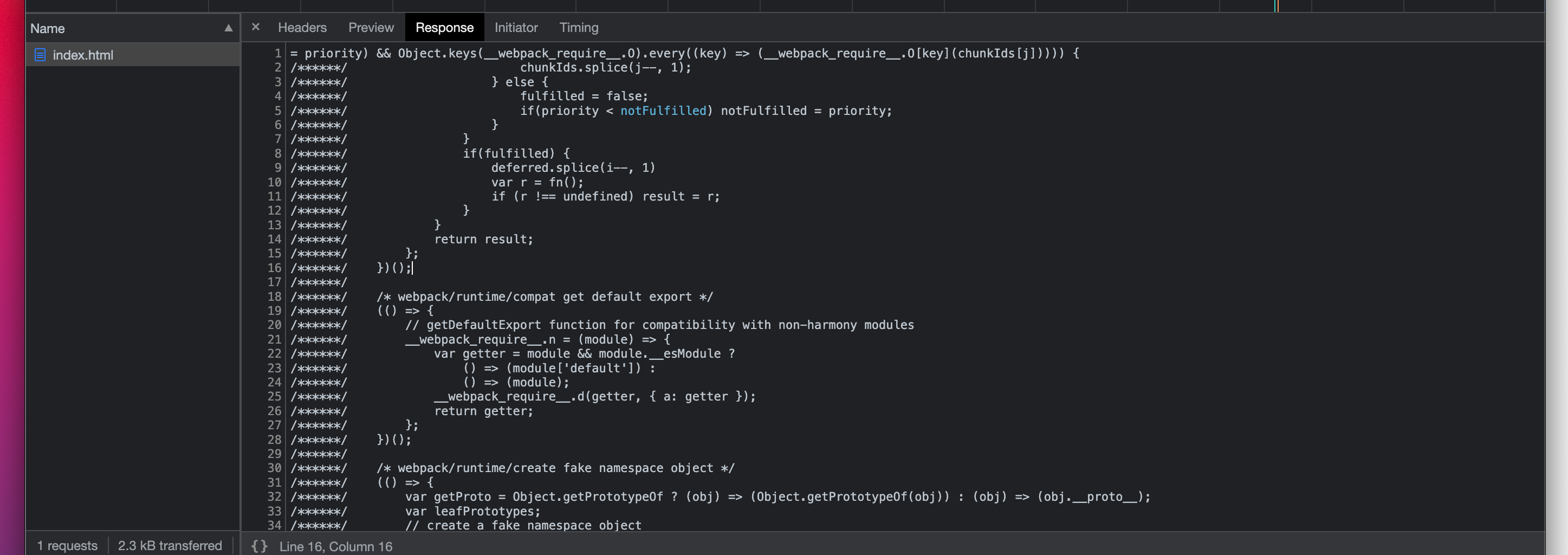The height and width of the screenshot is (555, 1568).
Task: Click the gutter number for line 1
Action: pyautogui.click(x=277, y=53)
